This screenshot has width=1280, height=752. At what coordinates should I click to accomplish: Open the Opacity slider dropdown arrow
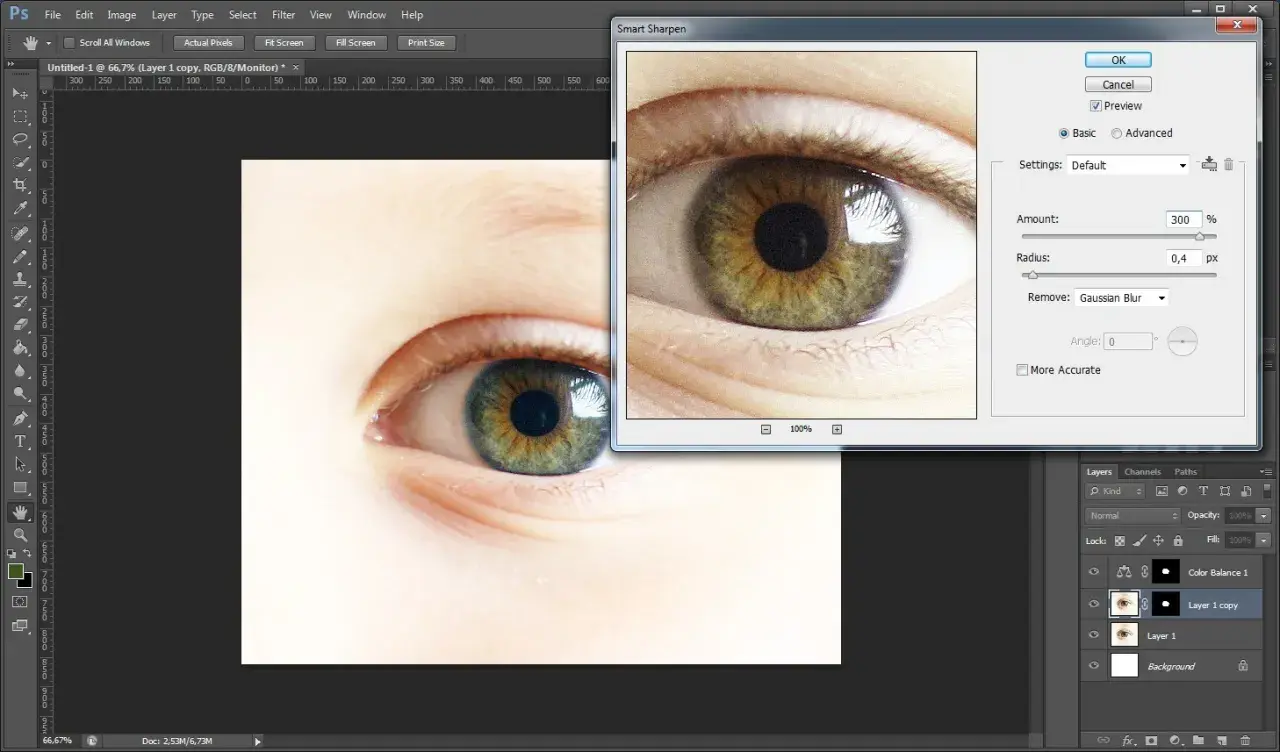(1263, 516)
